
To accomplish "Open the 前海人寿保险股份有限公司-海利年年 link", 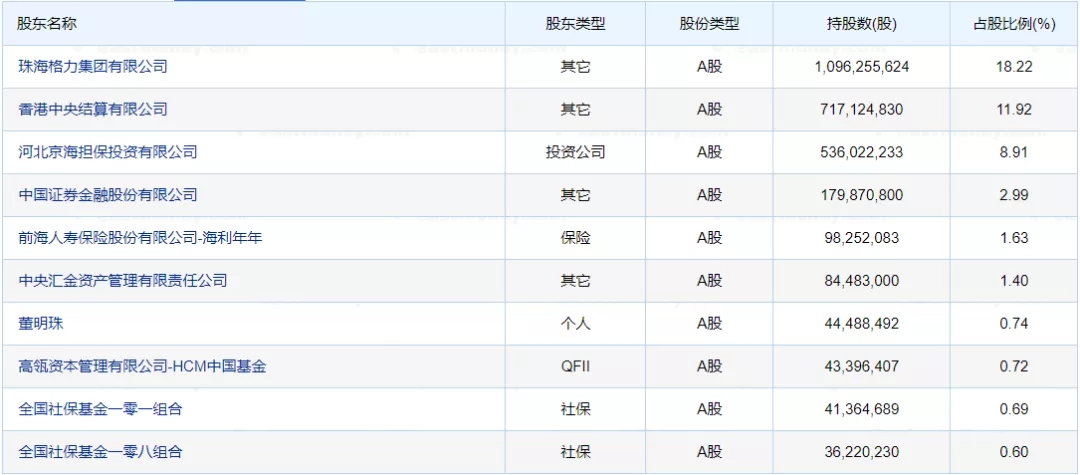I will click(141, 238).
